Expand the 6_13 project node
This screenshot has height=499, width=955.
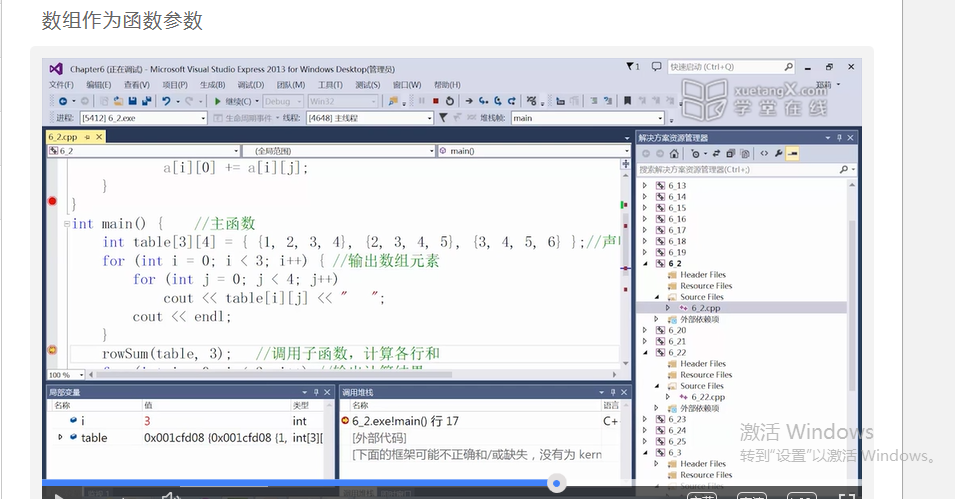coord(644,185)
